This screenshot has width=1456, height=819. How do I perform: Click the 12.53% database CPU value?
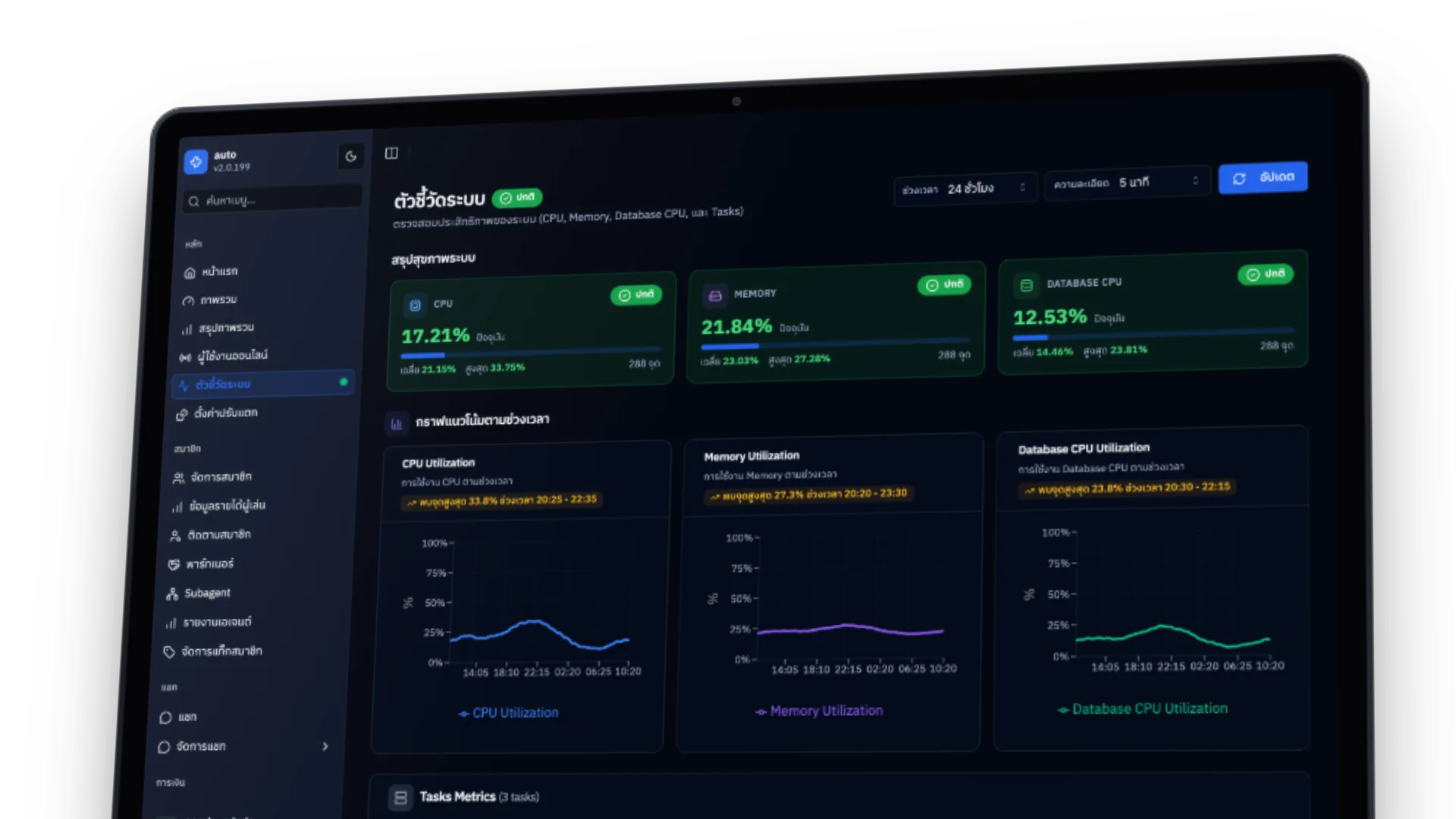point(1050,317)
